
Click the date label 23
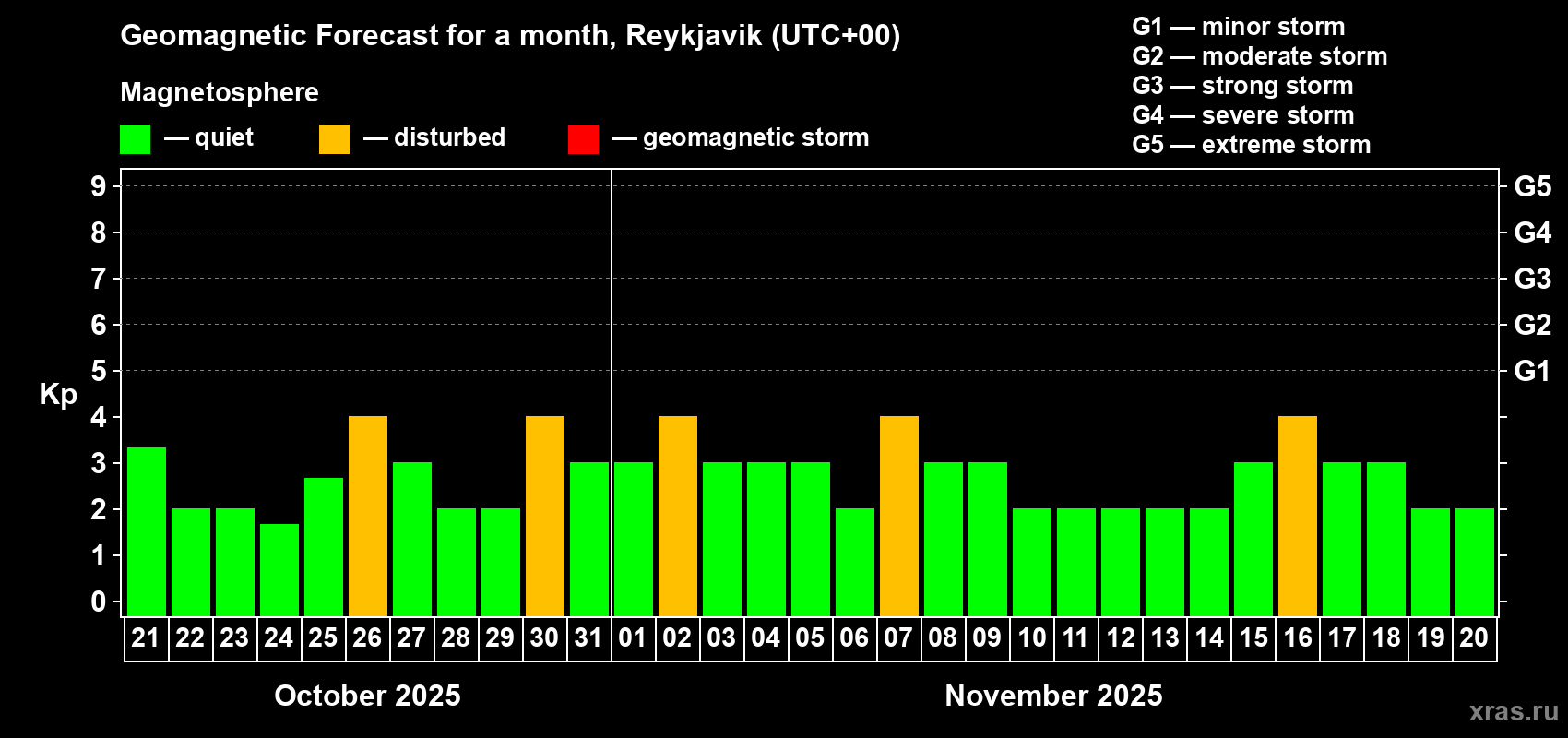click(234, 637)
